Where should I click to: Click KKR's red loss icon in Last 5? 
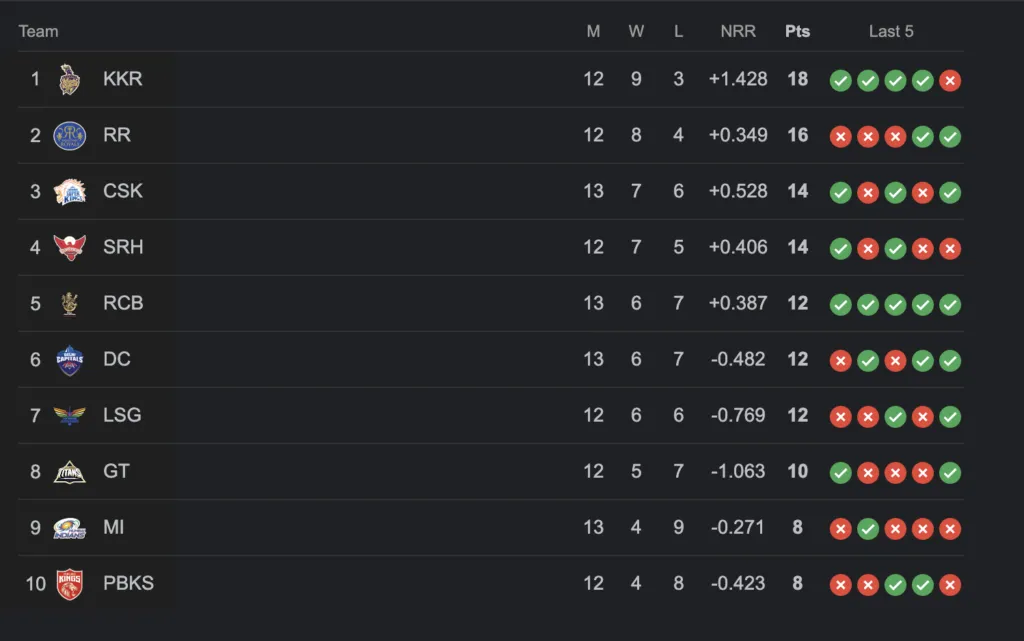950,80
